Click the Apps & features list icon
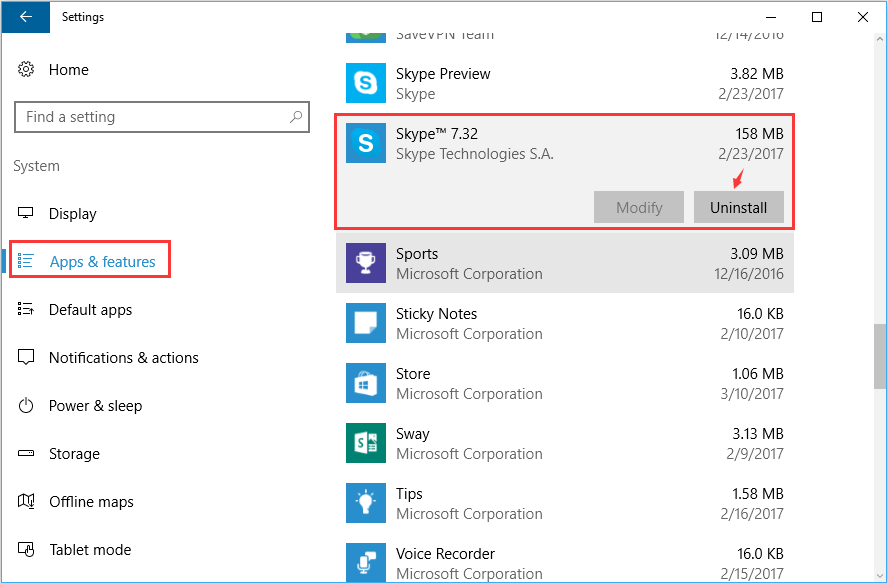This screenshot has height=583, width=888. (x=26, y=261)
